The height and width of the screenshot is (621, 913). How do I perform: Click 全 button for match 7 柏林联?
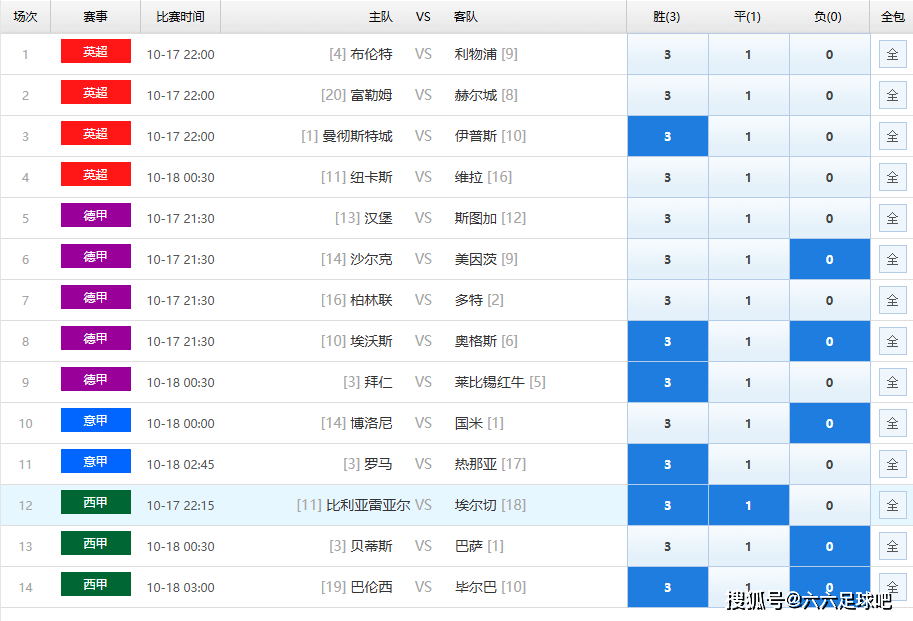click(892, 300)
